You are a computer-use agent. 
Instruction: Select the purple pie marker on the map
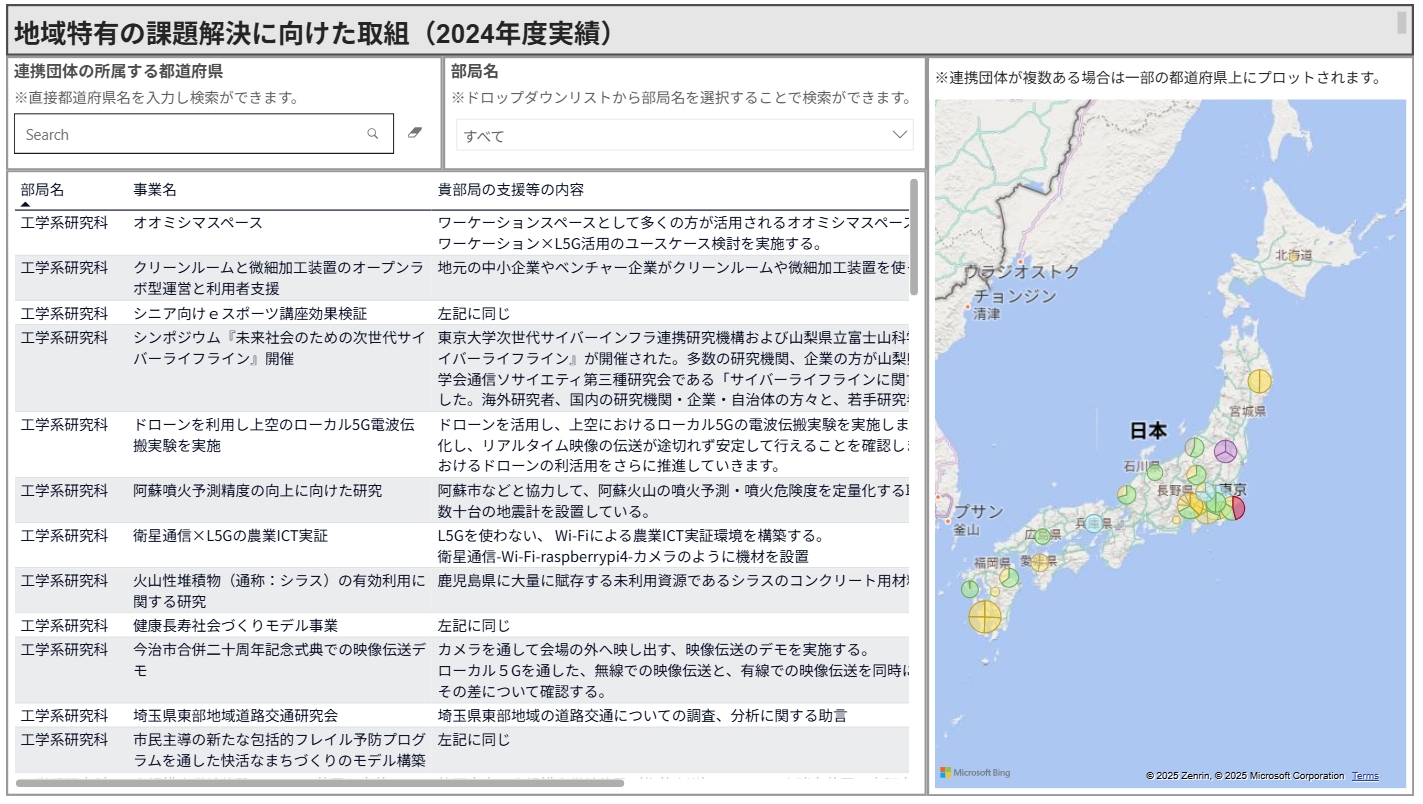[x=1225, y=451]
